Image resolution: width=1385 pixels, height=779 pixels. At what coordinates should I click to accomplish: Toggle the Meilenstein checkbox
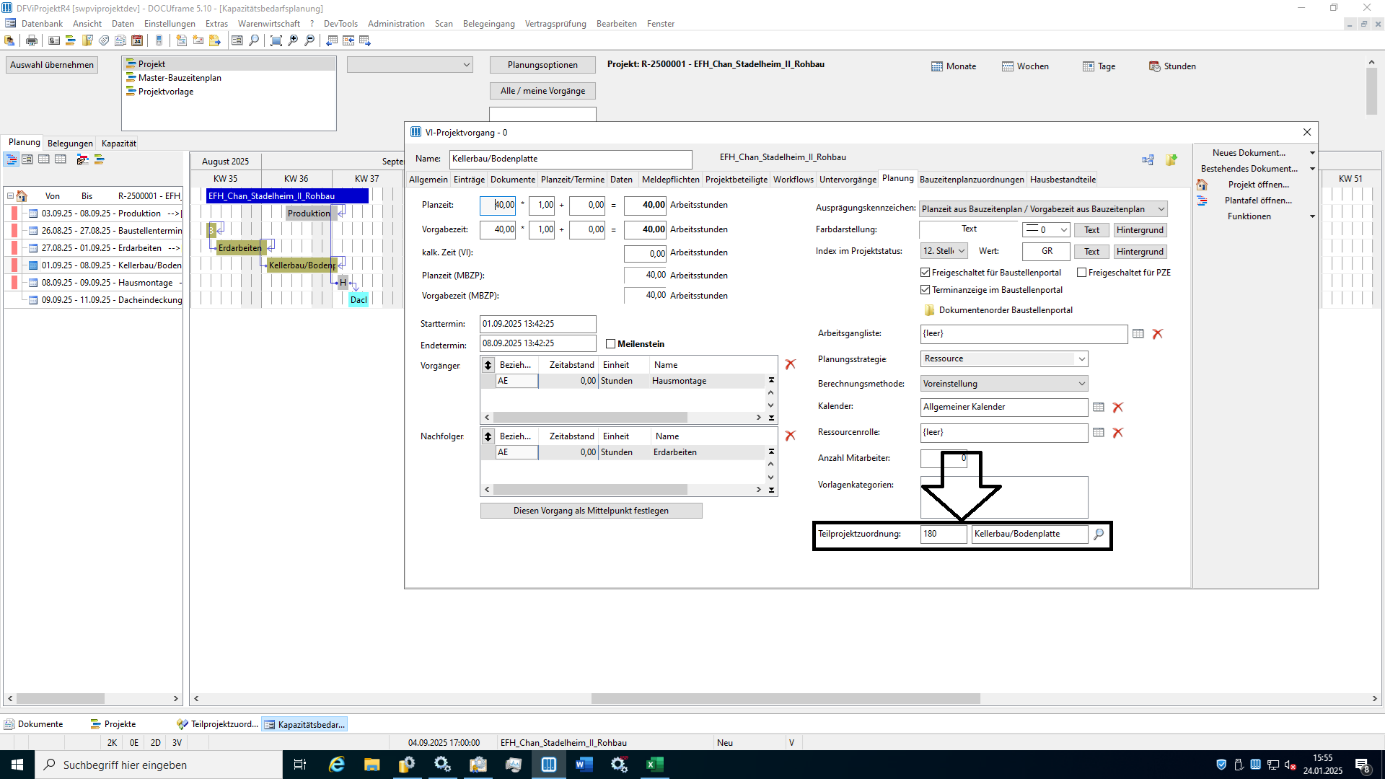click(611, 345)
